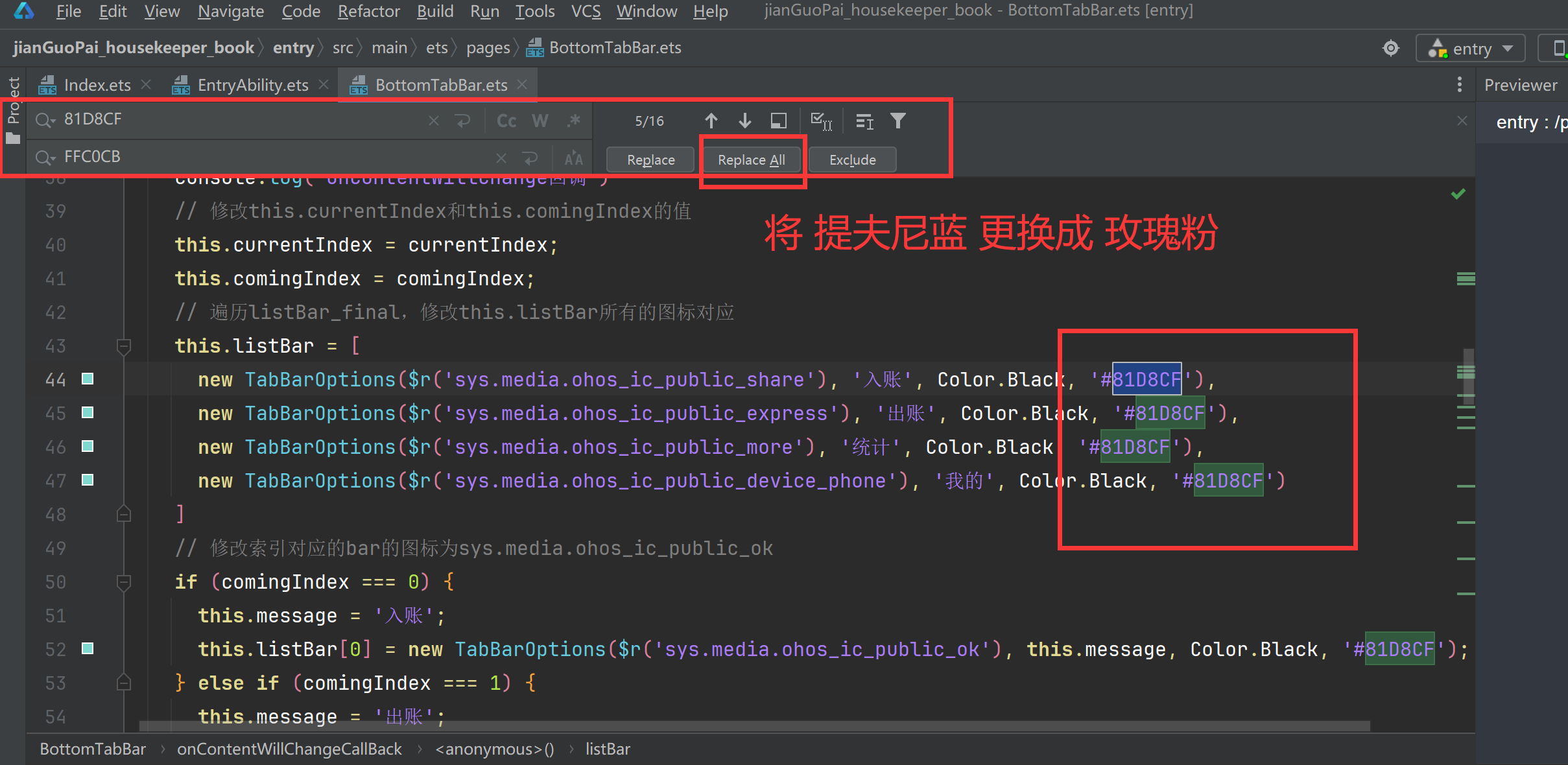Screen dimensions: 1568x765
Task: Go to previous occurrence arrow
Action: [x=711, y=121]
